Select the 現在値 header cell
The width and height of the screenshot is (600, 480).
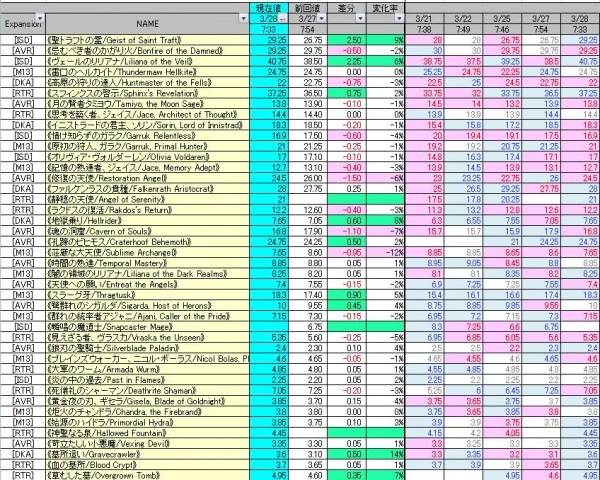pos(269,8)
